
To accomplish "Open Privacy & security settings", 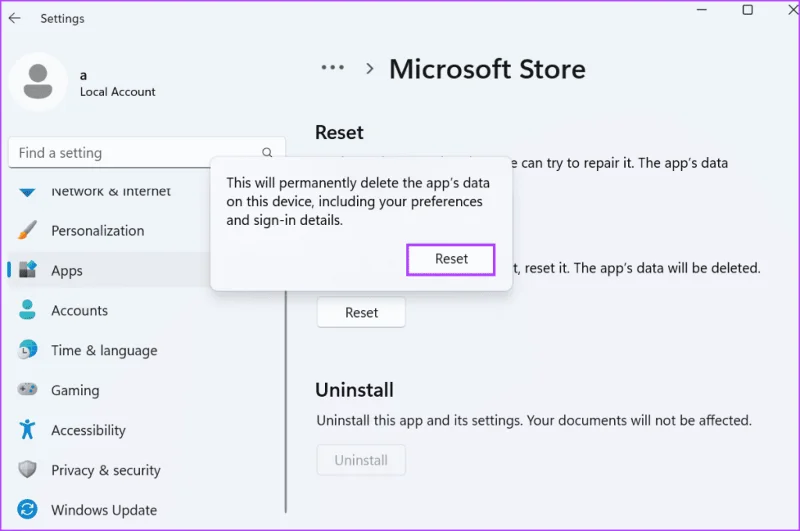I will [x=146, y=470].
